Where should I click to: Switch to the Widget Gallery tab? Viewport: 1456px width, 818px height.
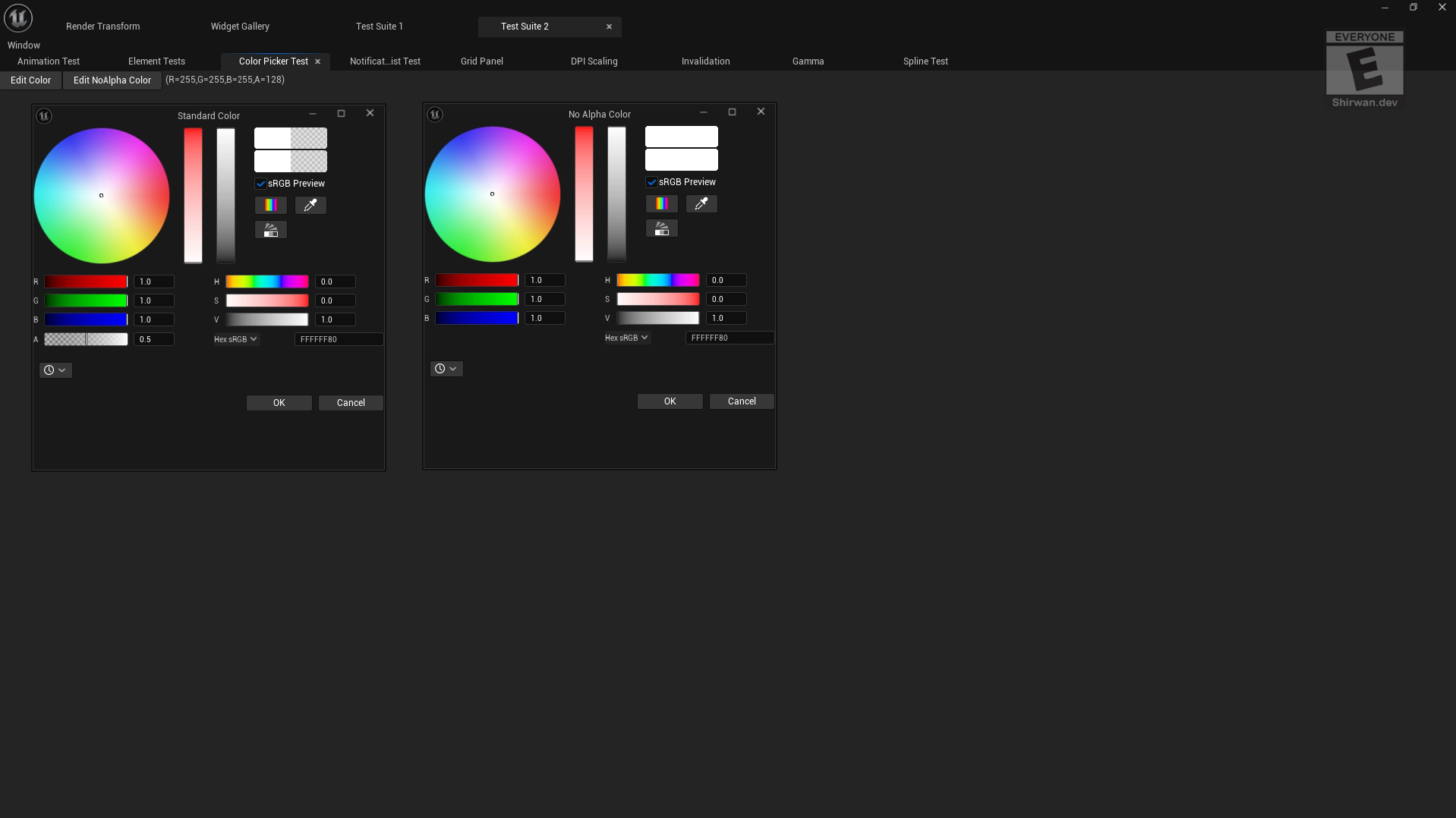240,27
